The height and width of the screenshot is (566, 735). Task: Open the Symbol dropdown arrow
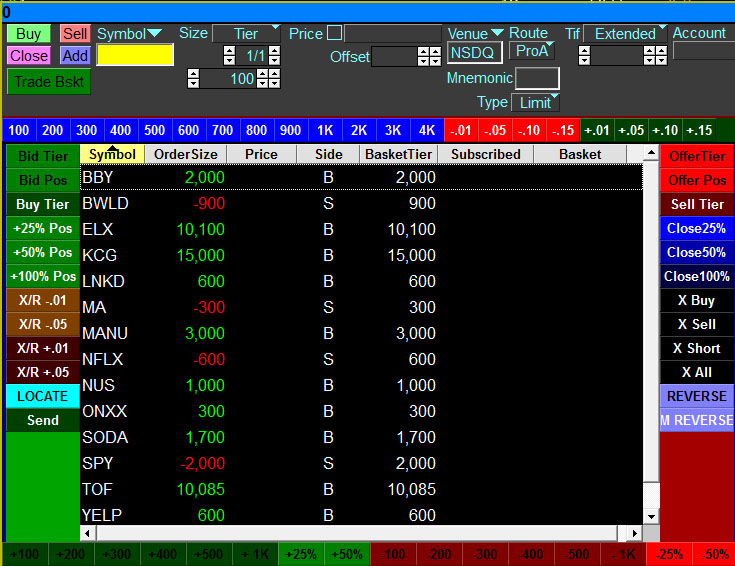(x=154, y=33)
